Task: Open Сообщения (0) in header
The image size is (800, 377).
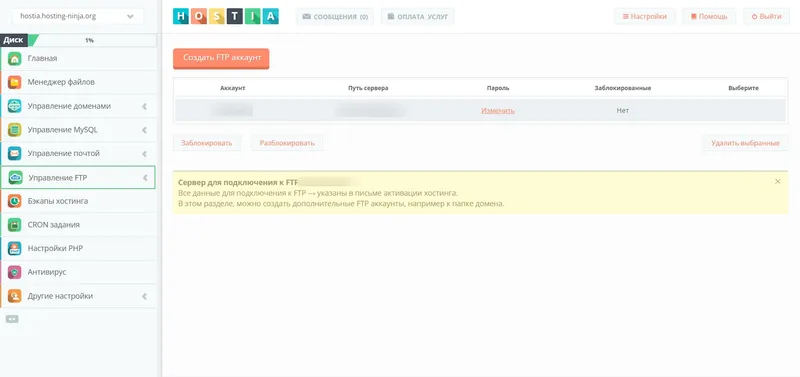Action: [x=335, y=16]
